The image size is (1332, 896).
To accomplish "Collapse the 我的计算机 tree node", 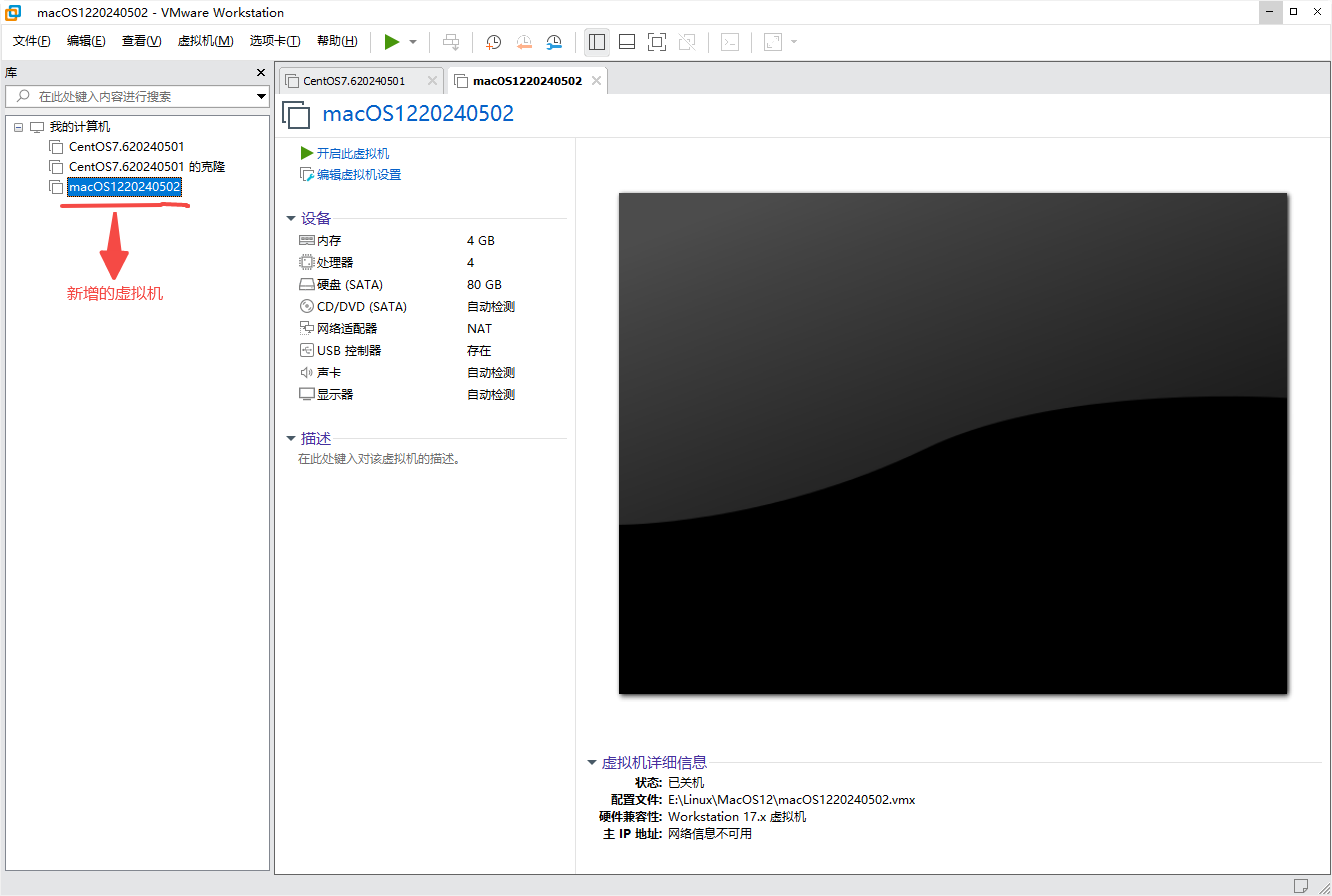I will [17, 126].
